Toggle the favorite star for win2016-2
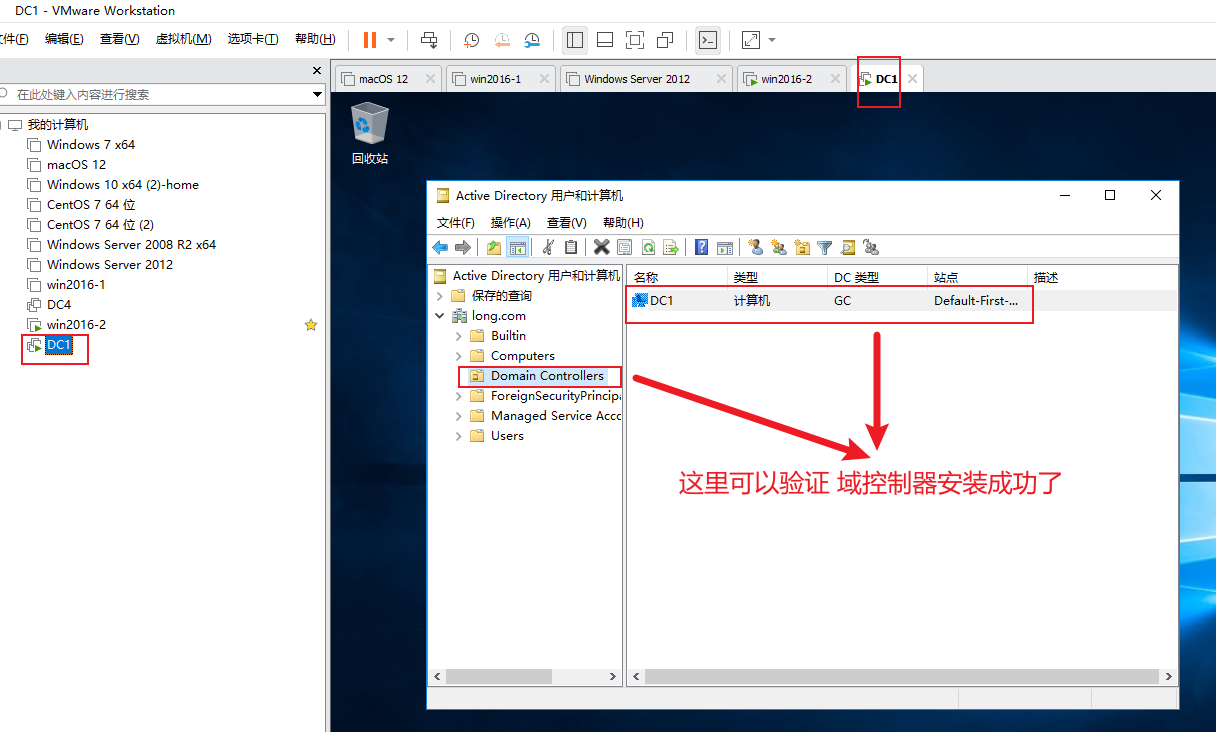 coord(311,325)
